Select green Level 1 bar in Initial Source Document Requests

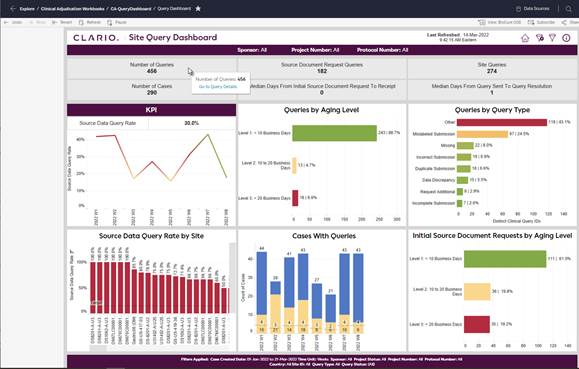coord(505,259)
